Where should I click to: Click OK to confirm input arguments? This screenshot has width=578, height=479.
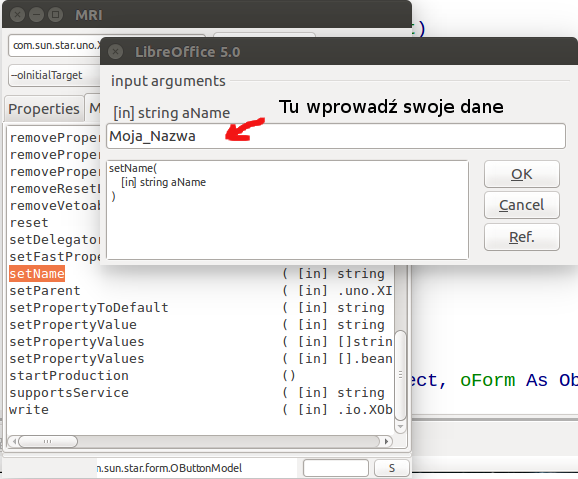click(522, 174)
